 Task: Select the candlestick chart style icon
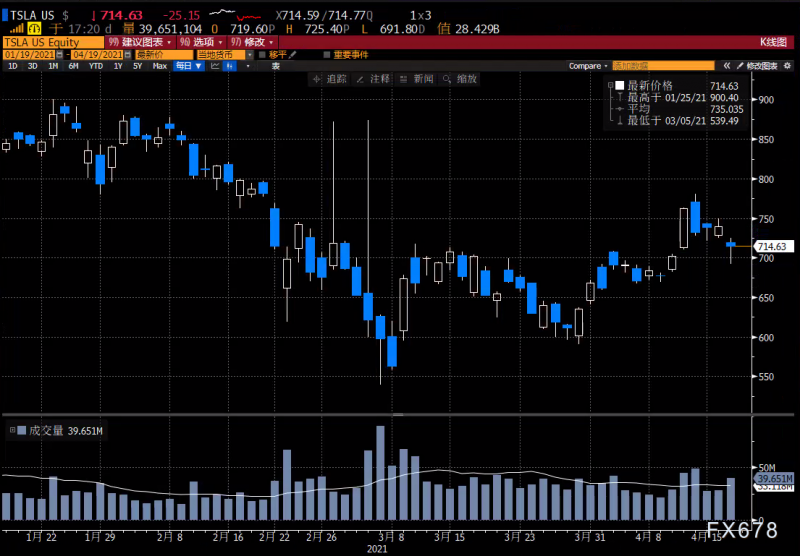[x=231, y=66]
